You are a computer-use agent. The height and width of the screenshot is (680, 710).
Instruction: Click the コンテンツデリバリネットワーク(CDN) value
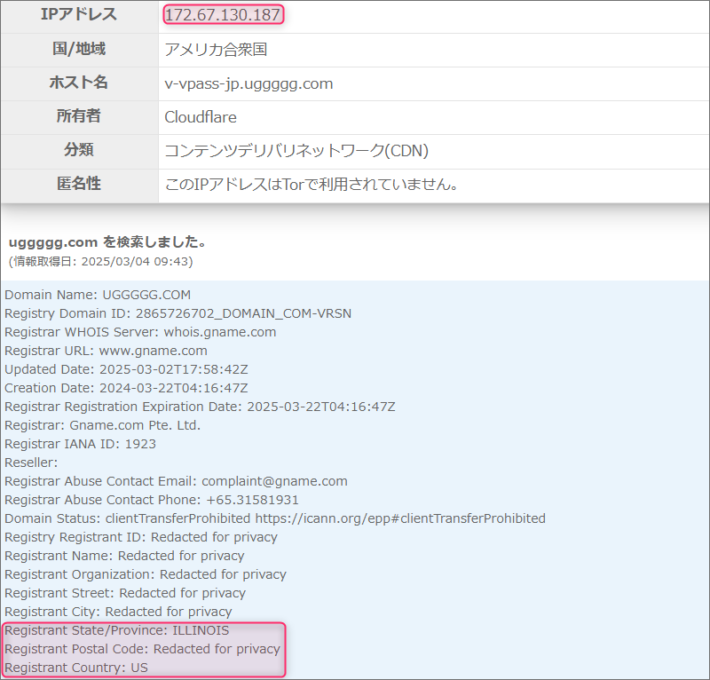296,152
